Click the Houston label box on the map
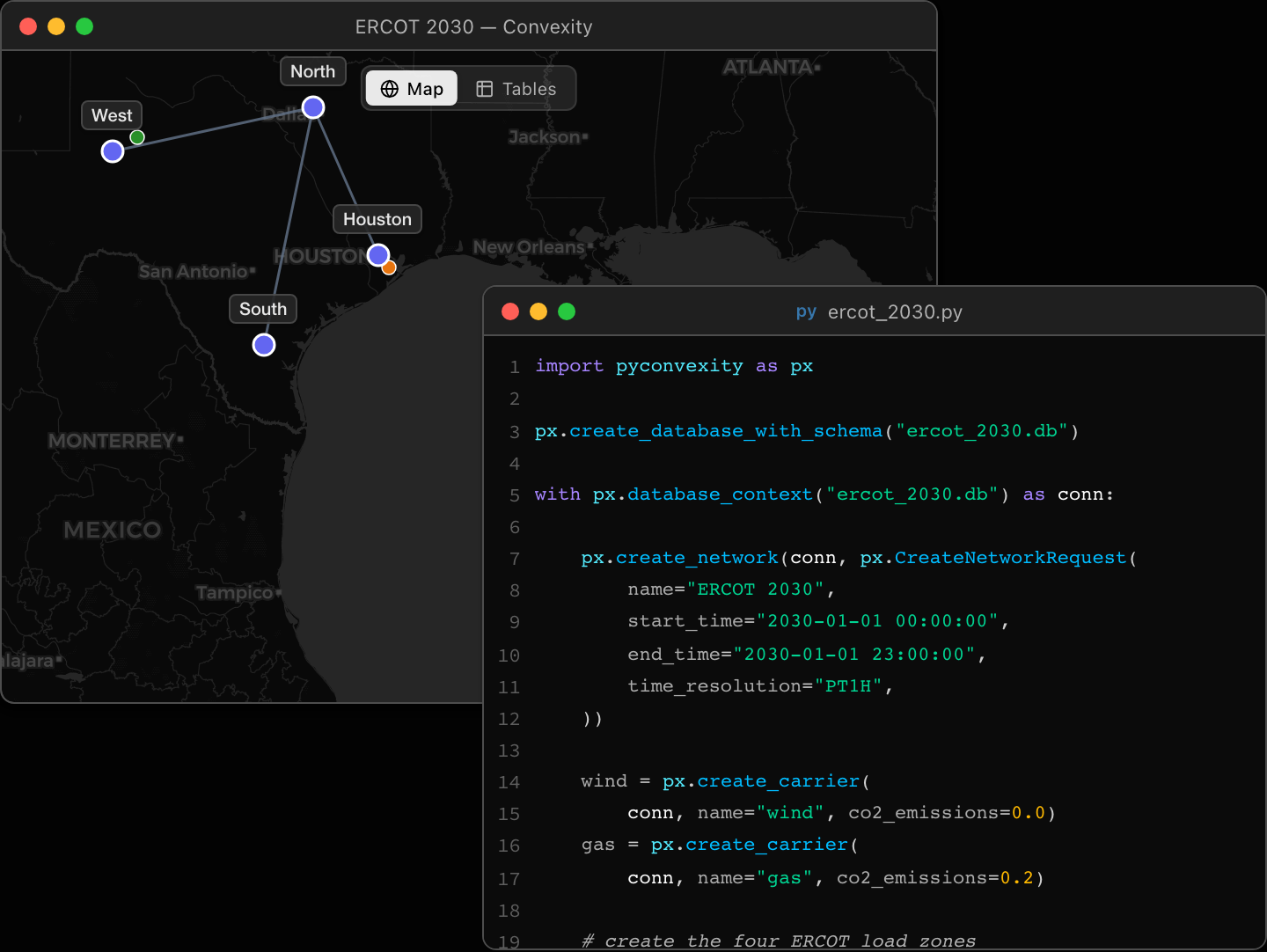 tap(377, 219)
